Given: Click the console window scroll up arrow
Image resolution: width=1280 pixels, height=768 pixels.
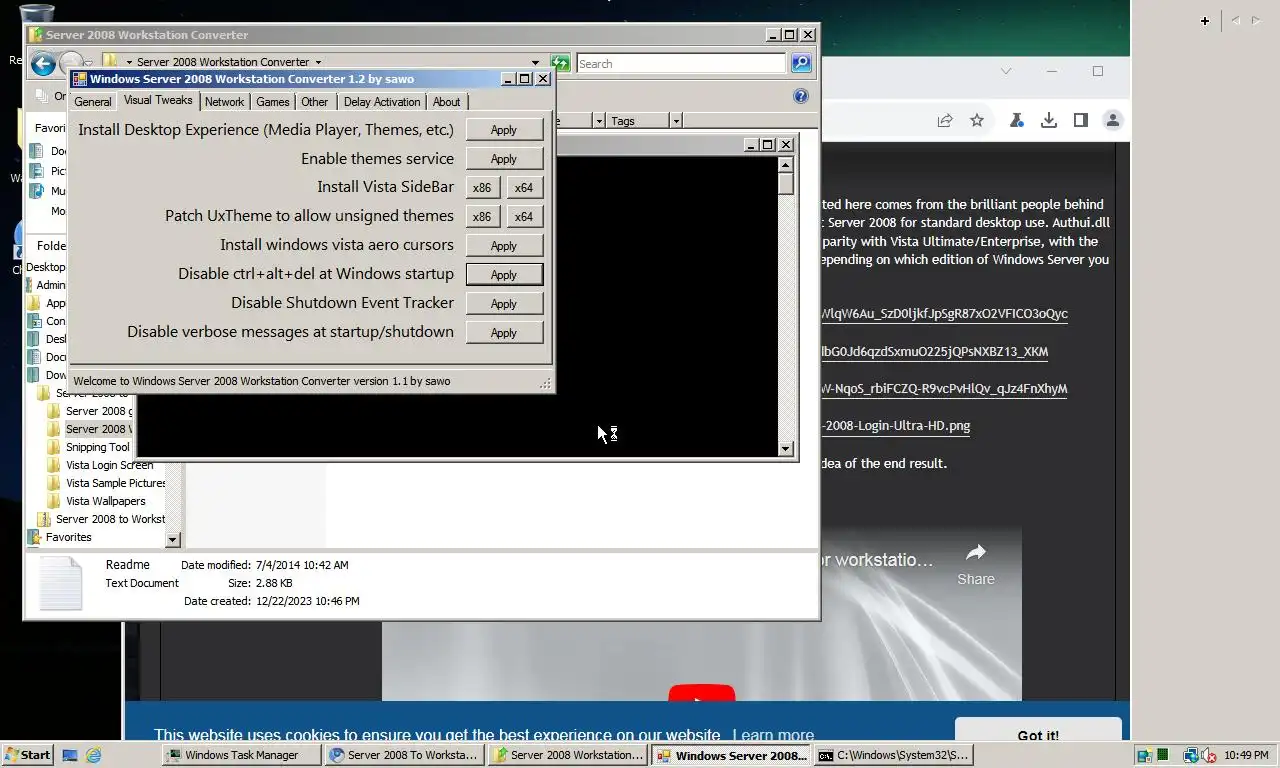Looking at the screenshot, I should click(x=786, y=165).
